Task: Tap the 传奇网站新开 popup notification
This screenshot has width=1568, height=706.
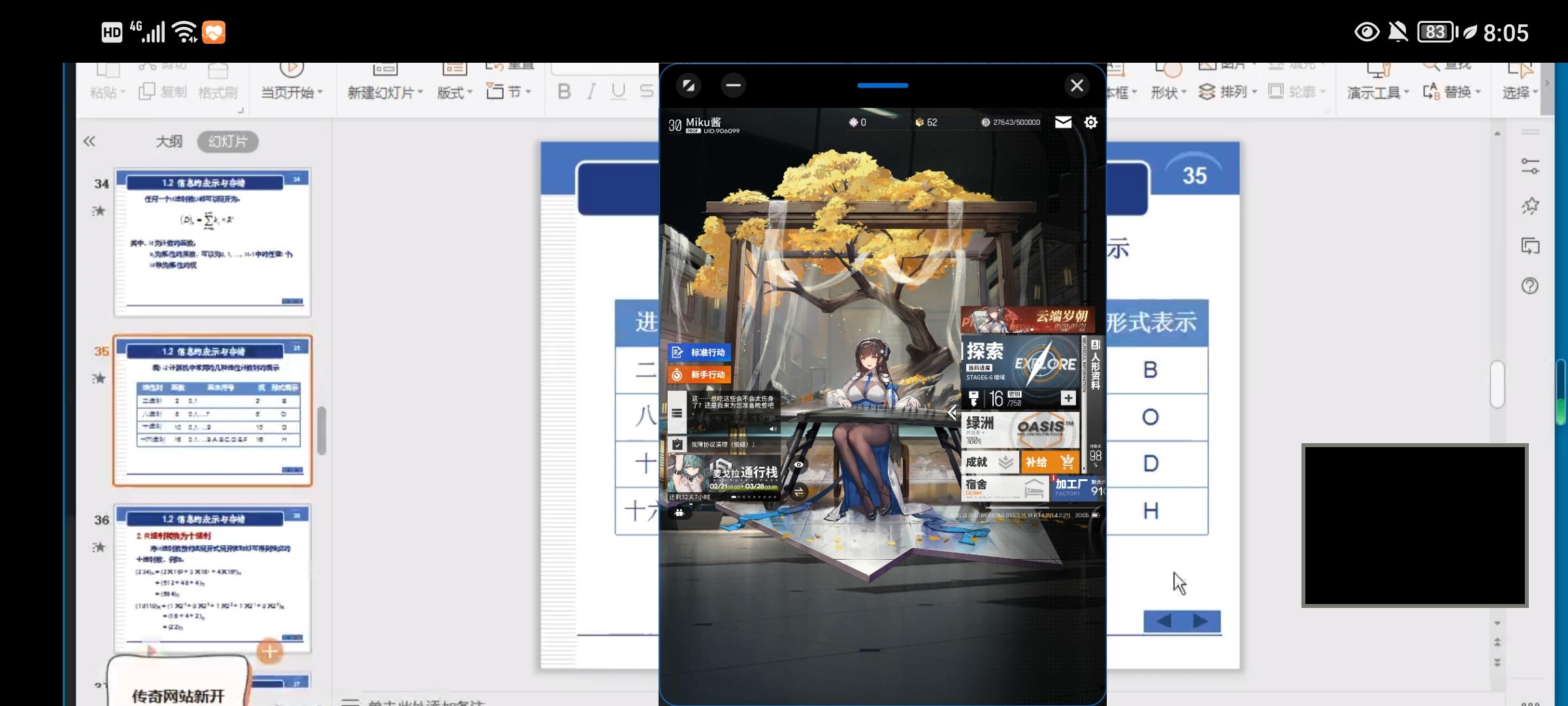Action: 178,681
